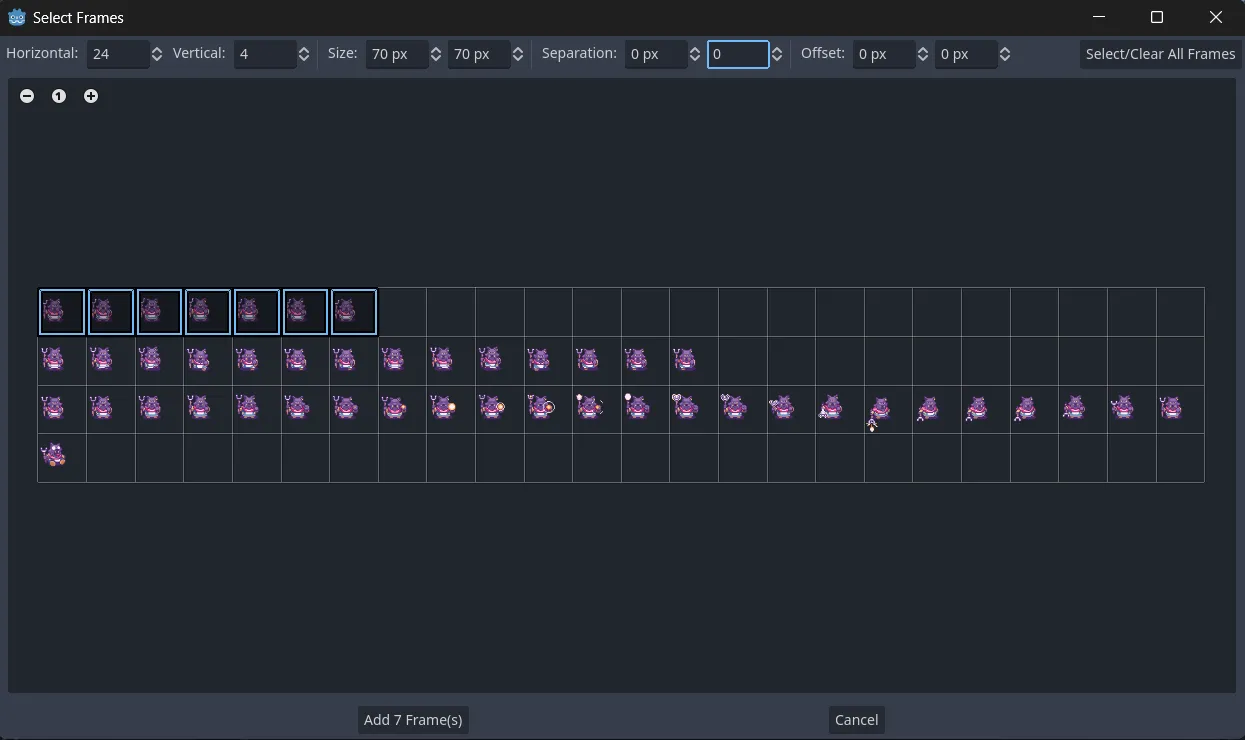The height and width of the screenshot is (740, 1245).
Task: Click the zoom in plus icon
Action: pos(91,96)
